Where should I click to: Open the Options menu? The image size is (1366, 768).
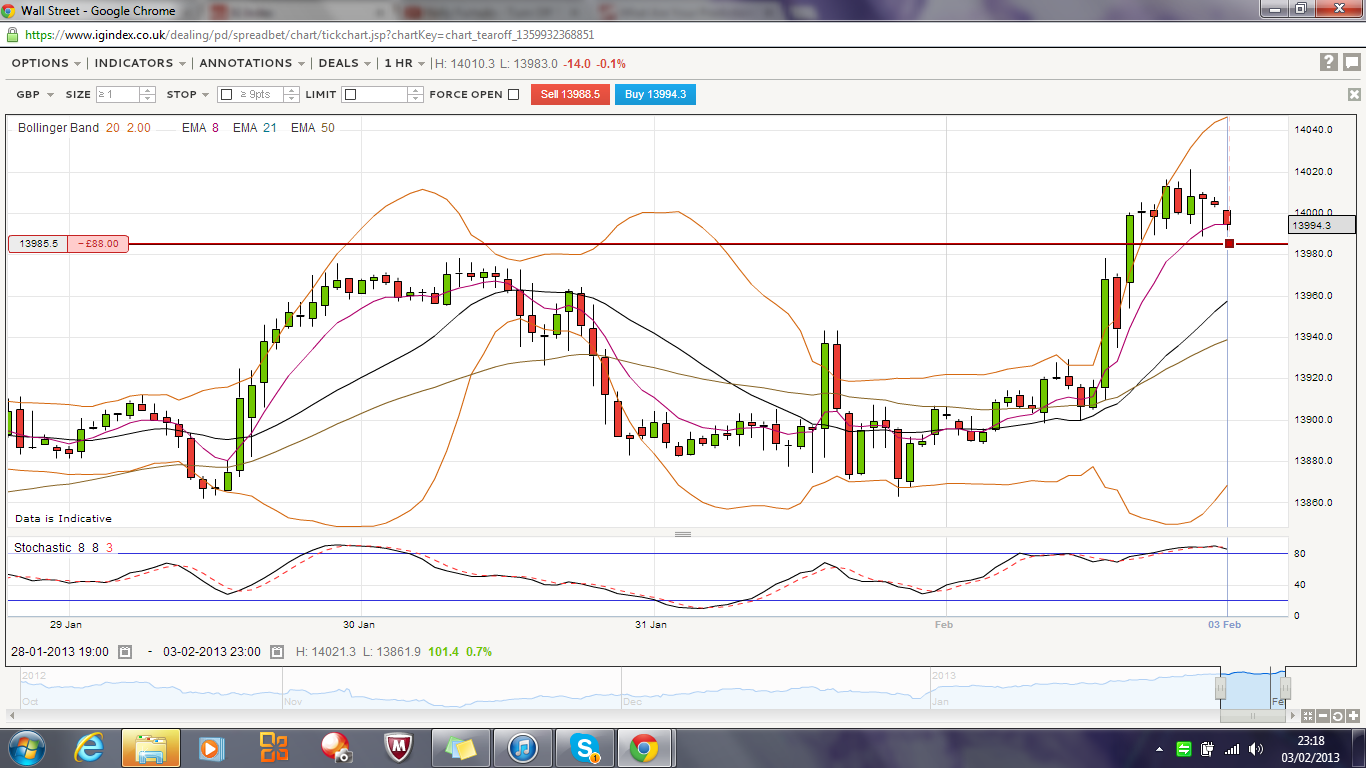47,63
